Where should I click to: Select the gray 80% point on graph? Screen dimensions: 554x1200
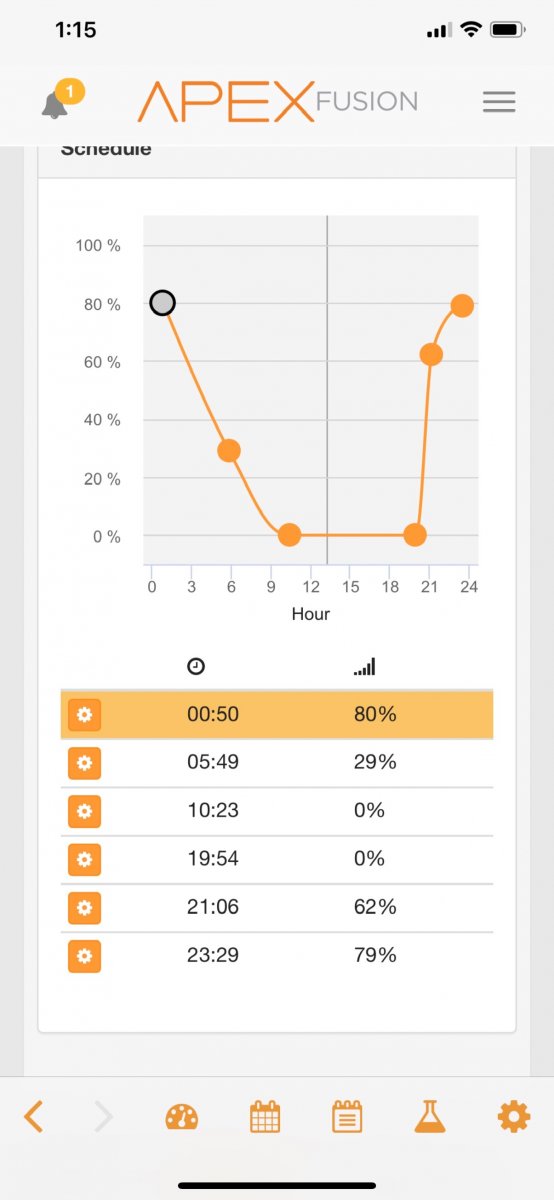pos(162,303)
